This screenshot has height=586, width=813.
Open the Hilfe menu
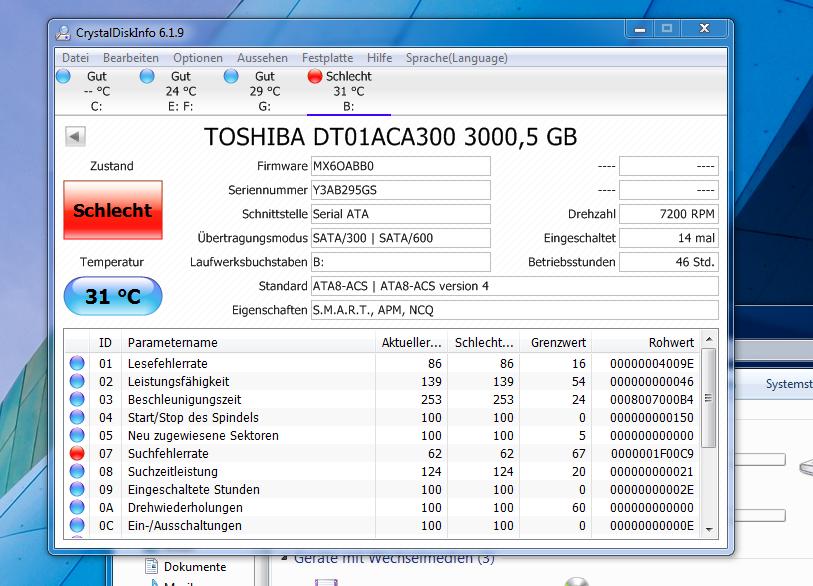pyautogui.click(x=380, y=58)
